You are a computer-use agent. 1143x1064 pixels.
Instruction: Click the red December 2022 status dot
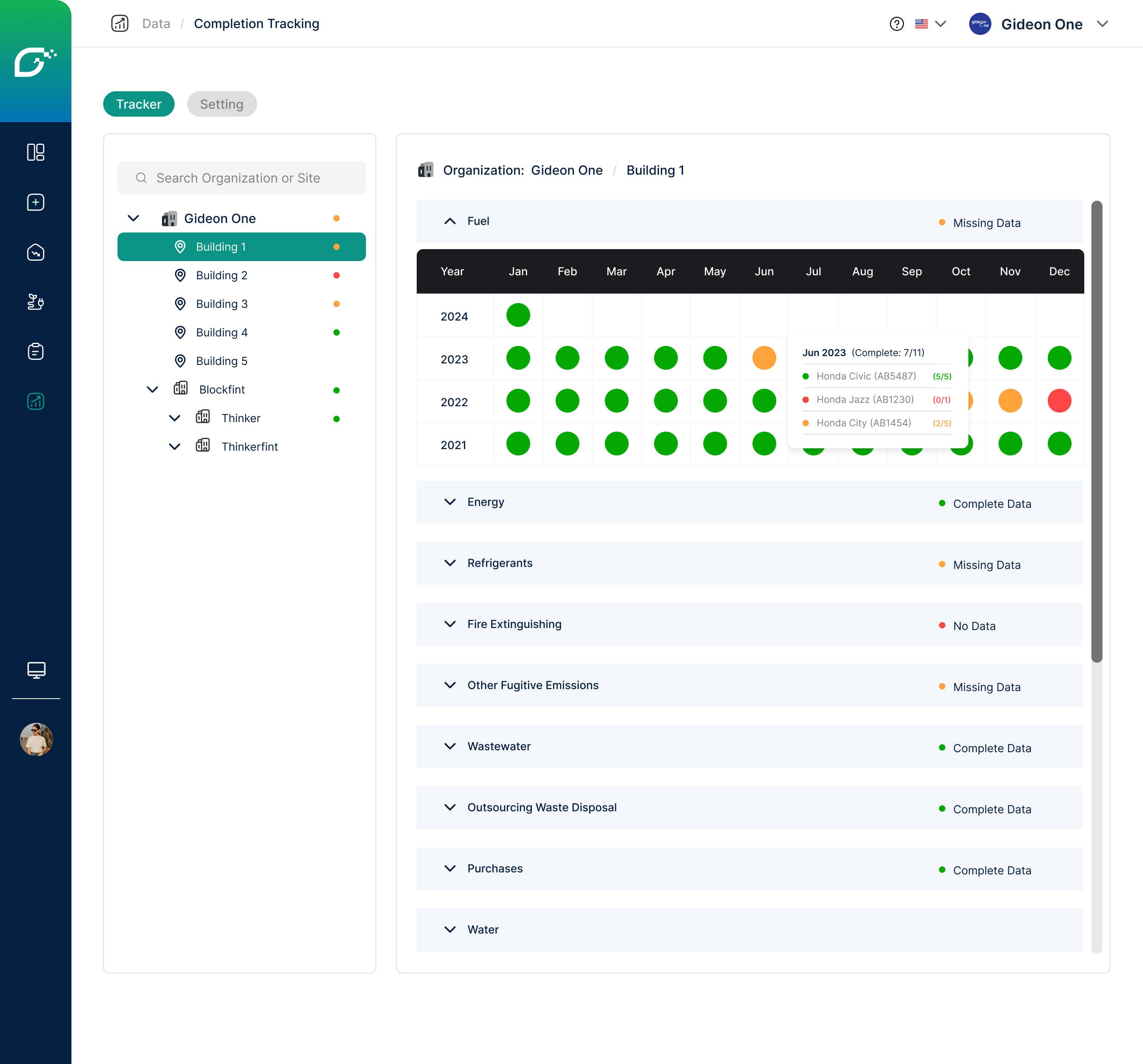tap(1059, 401)
